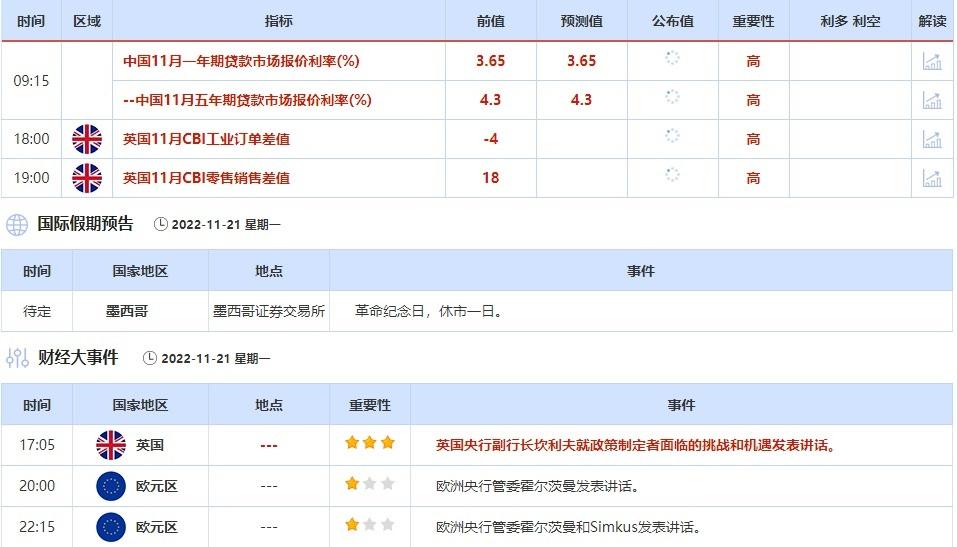
Task: Click UK flag icon in 19:00 row
Action: click(x=87, y=178)
